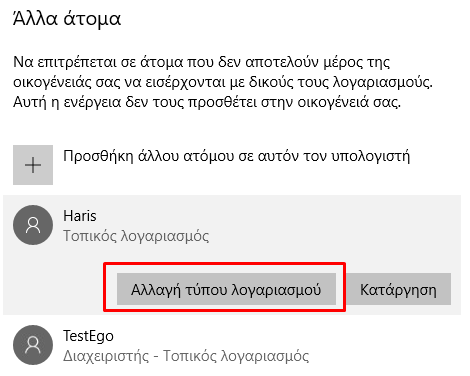Select the TestEgo account name
The image size is (470, 376).
(x=88, y=336)
